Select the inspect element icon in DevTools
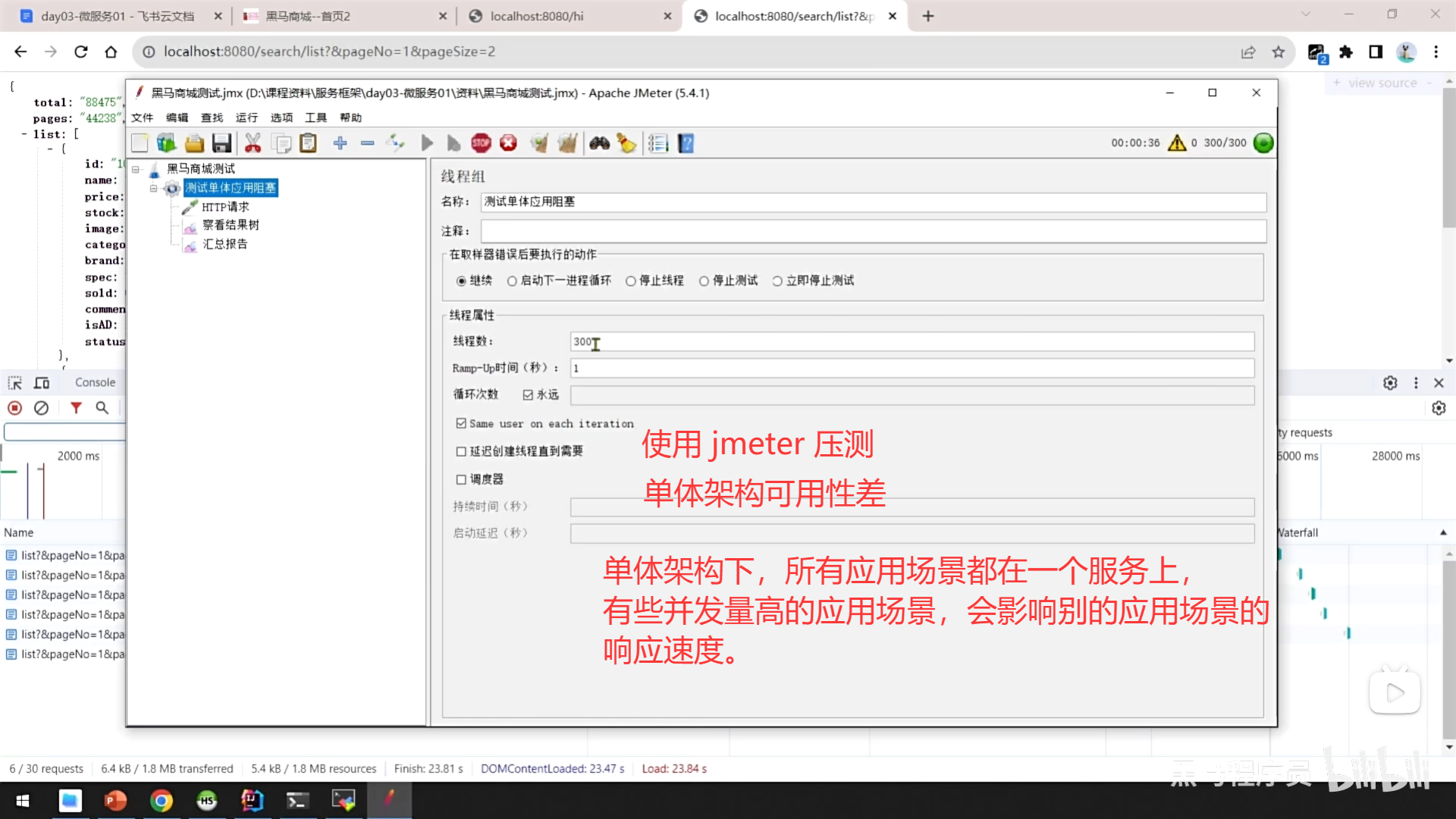The image size is (1456, 819). tap(14, 382)
